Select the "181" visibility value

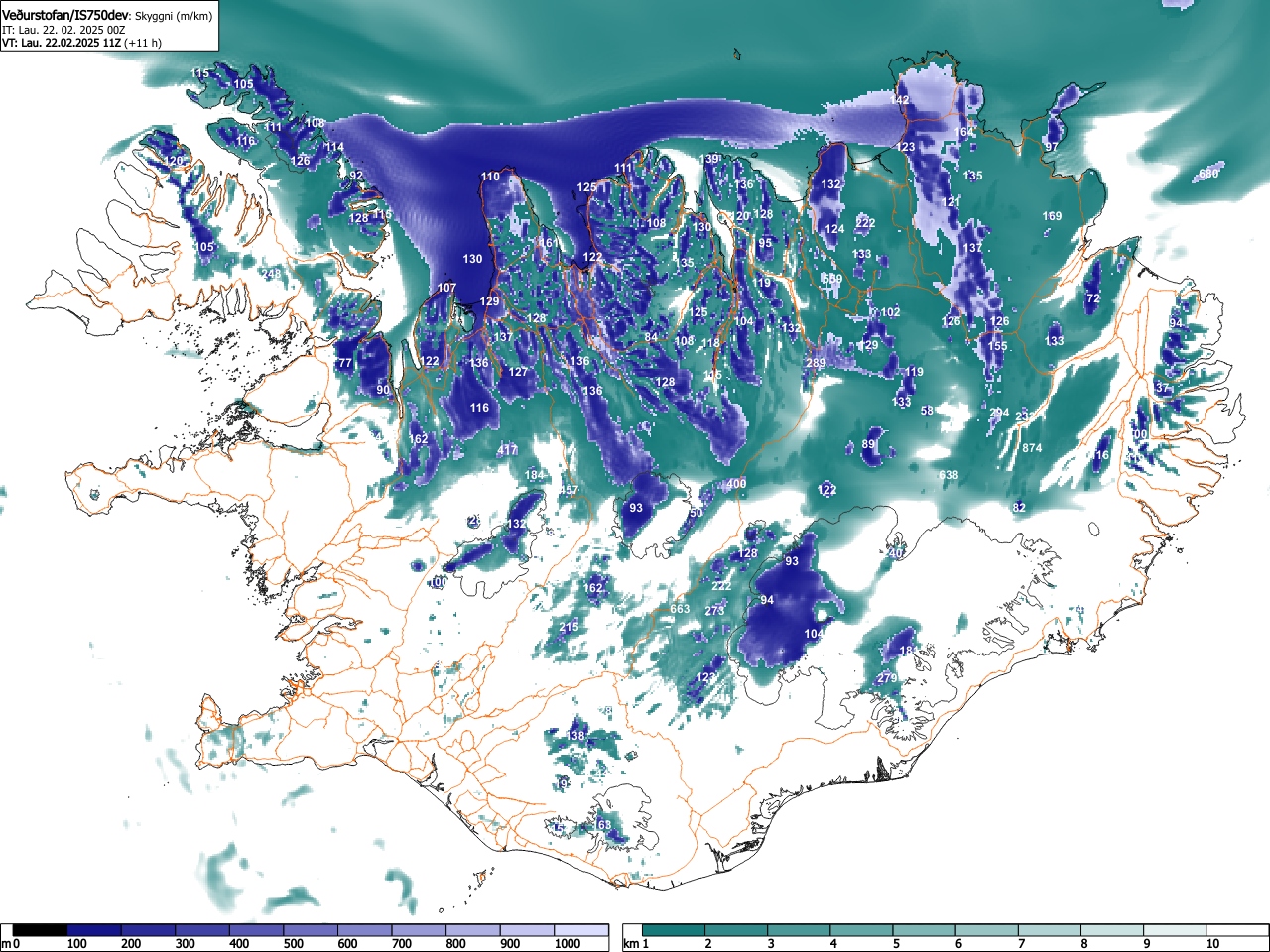point(907,652)
